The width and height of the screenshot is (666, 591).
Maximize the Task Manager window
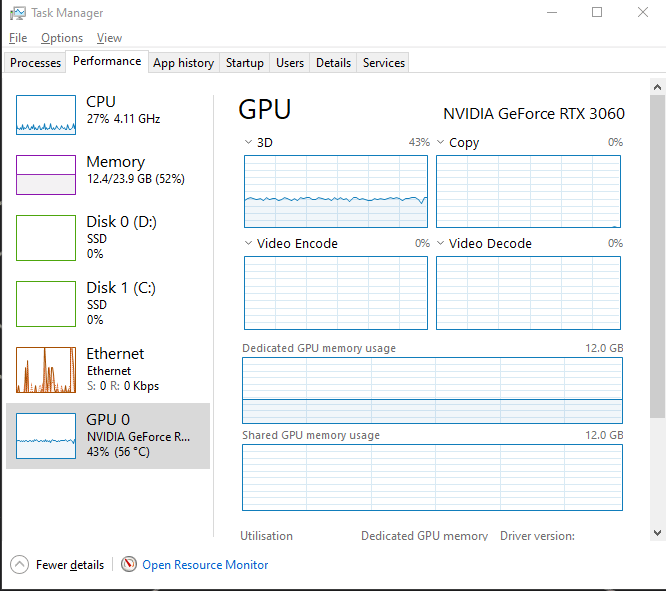point(597,12)
